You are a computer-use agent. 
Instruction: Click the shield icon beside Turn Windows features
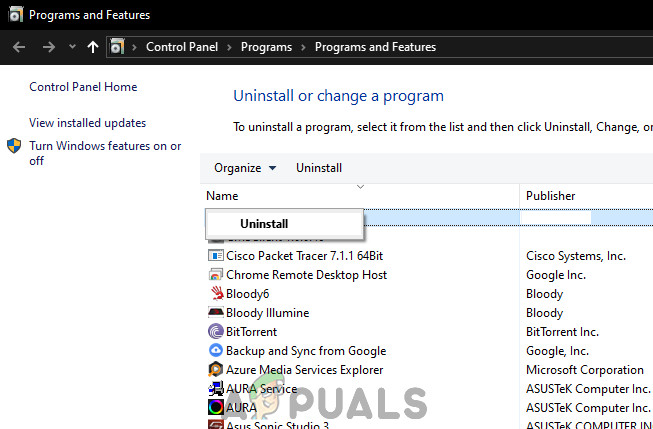[x=14, y=146]
